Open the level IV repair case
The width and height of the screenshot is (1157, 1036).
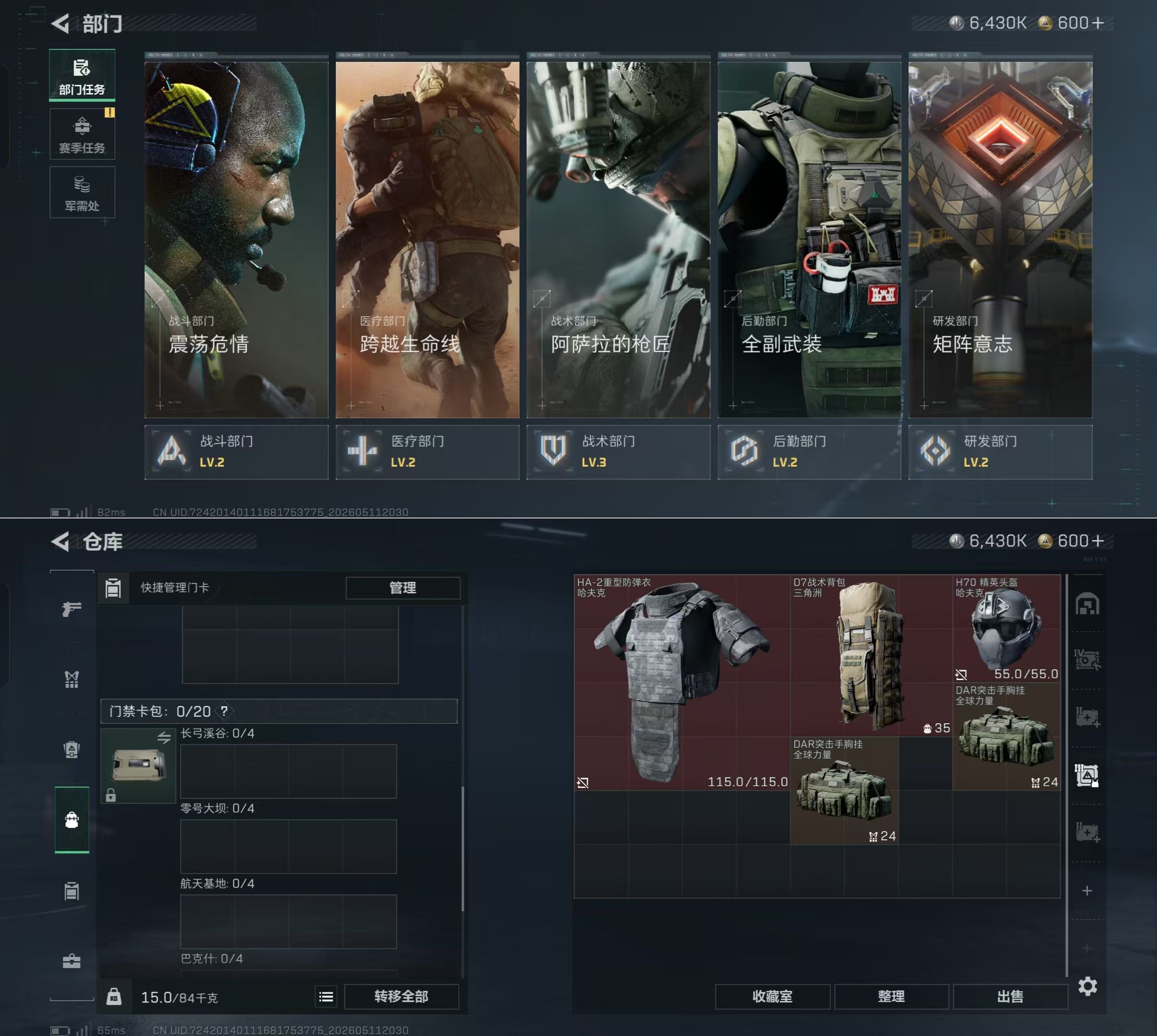(x=1087, y=660)
